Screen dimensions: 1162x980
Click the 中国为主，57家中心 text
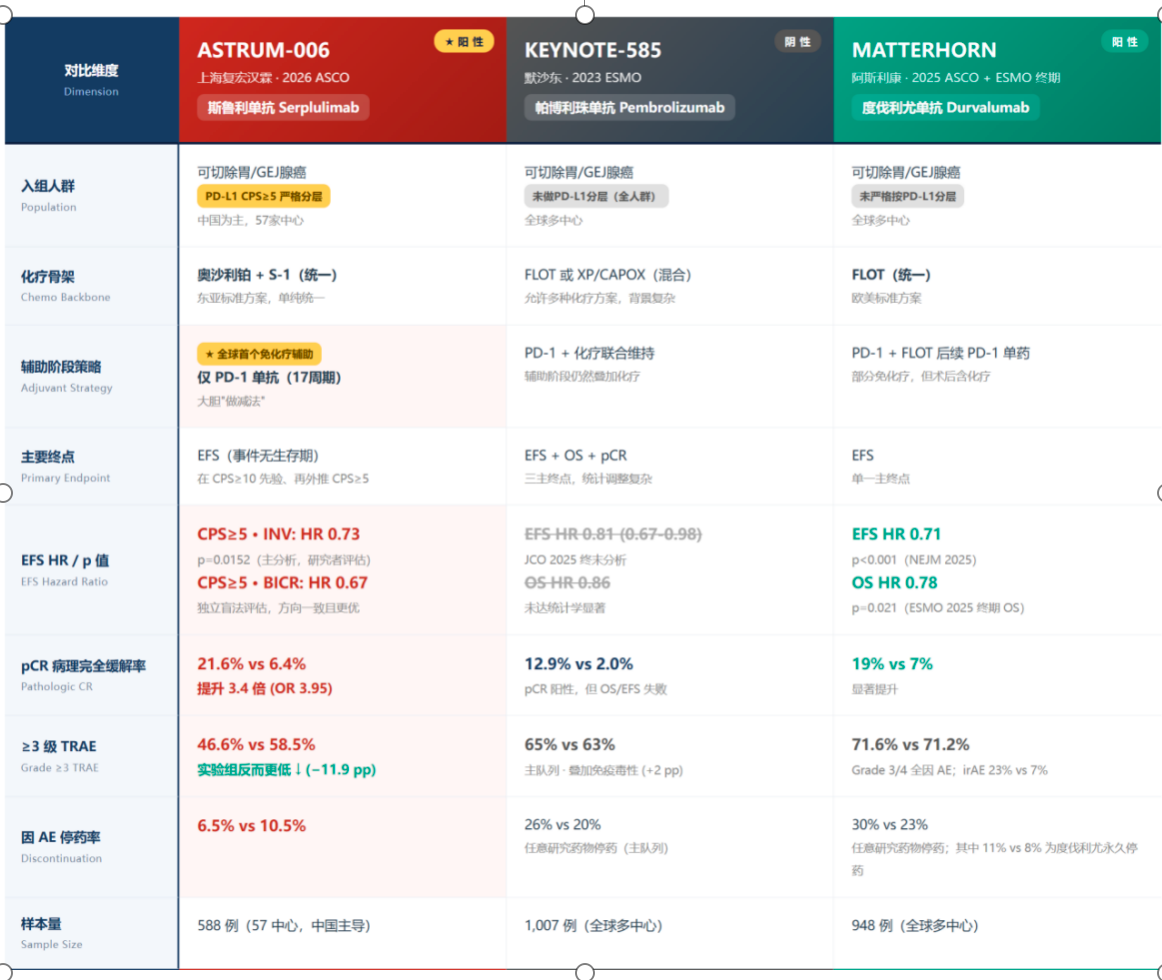pos(250,220)
